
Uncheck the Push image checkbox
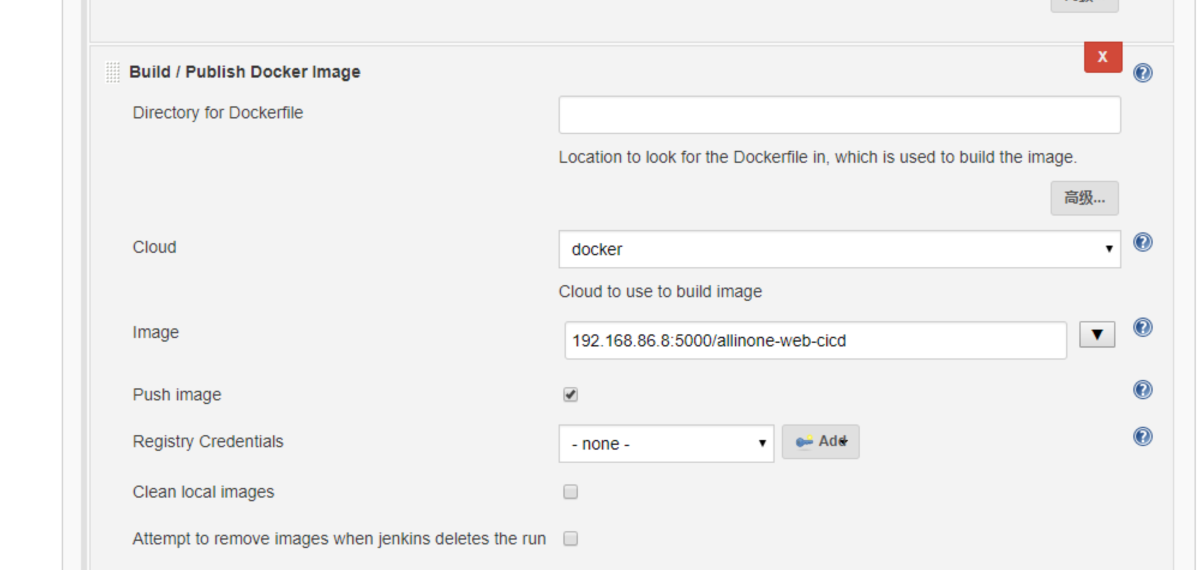coord(571,395)
